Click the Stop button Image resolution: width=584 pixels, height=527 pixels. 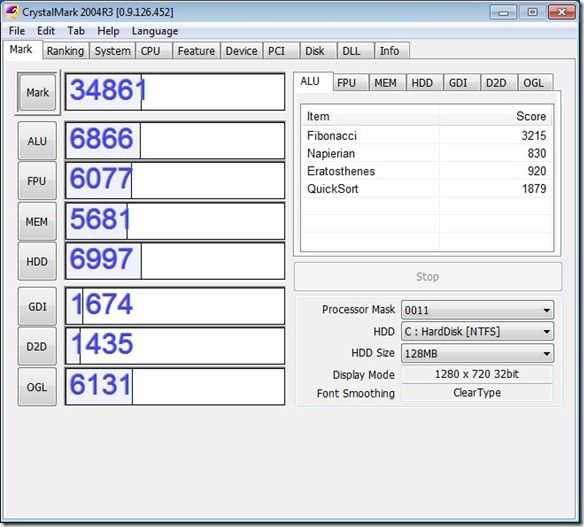point(428,277)
